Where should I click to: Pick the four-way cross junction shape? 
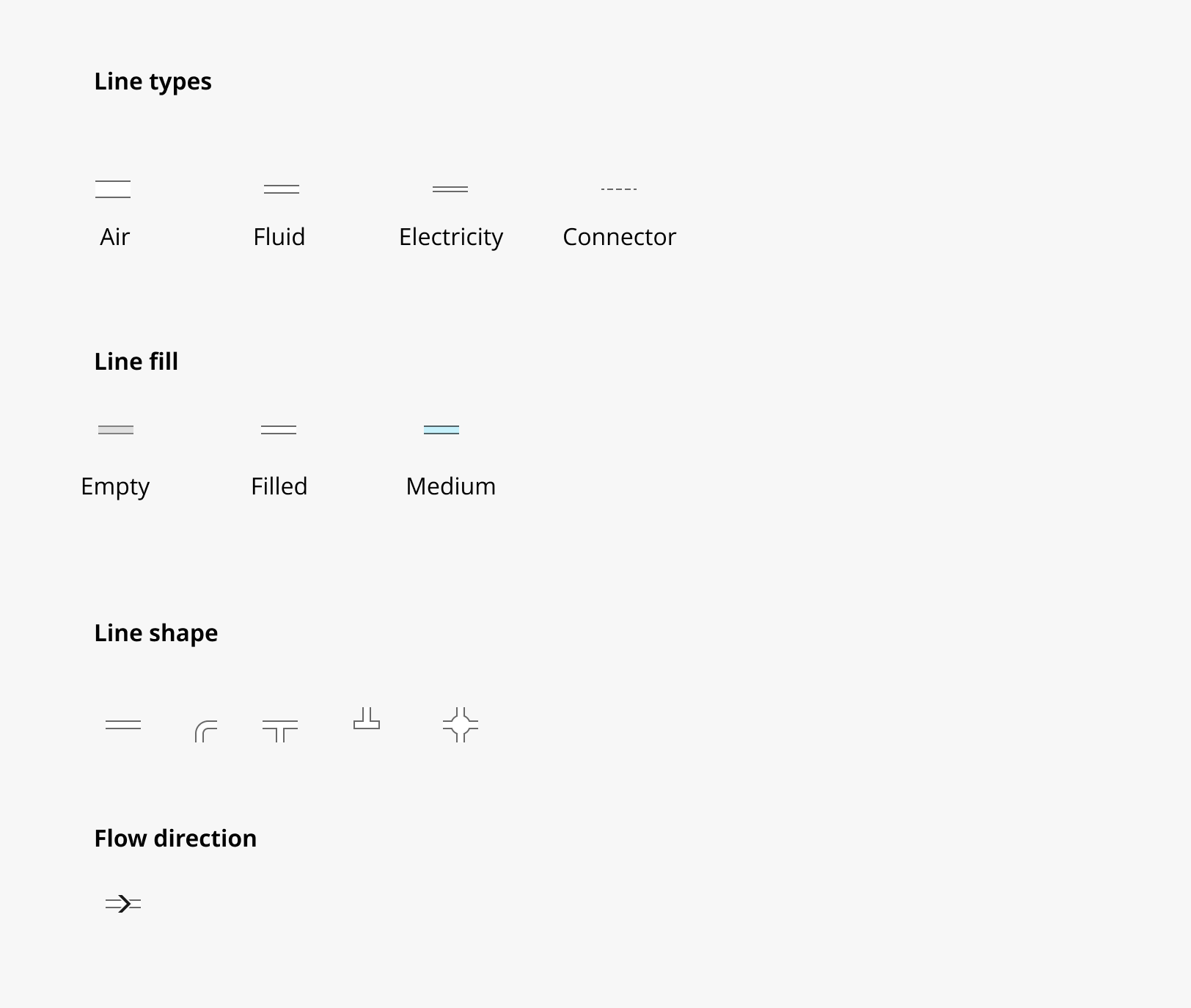(x=461, y=725)
